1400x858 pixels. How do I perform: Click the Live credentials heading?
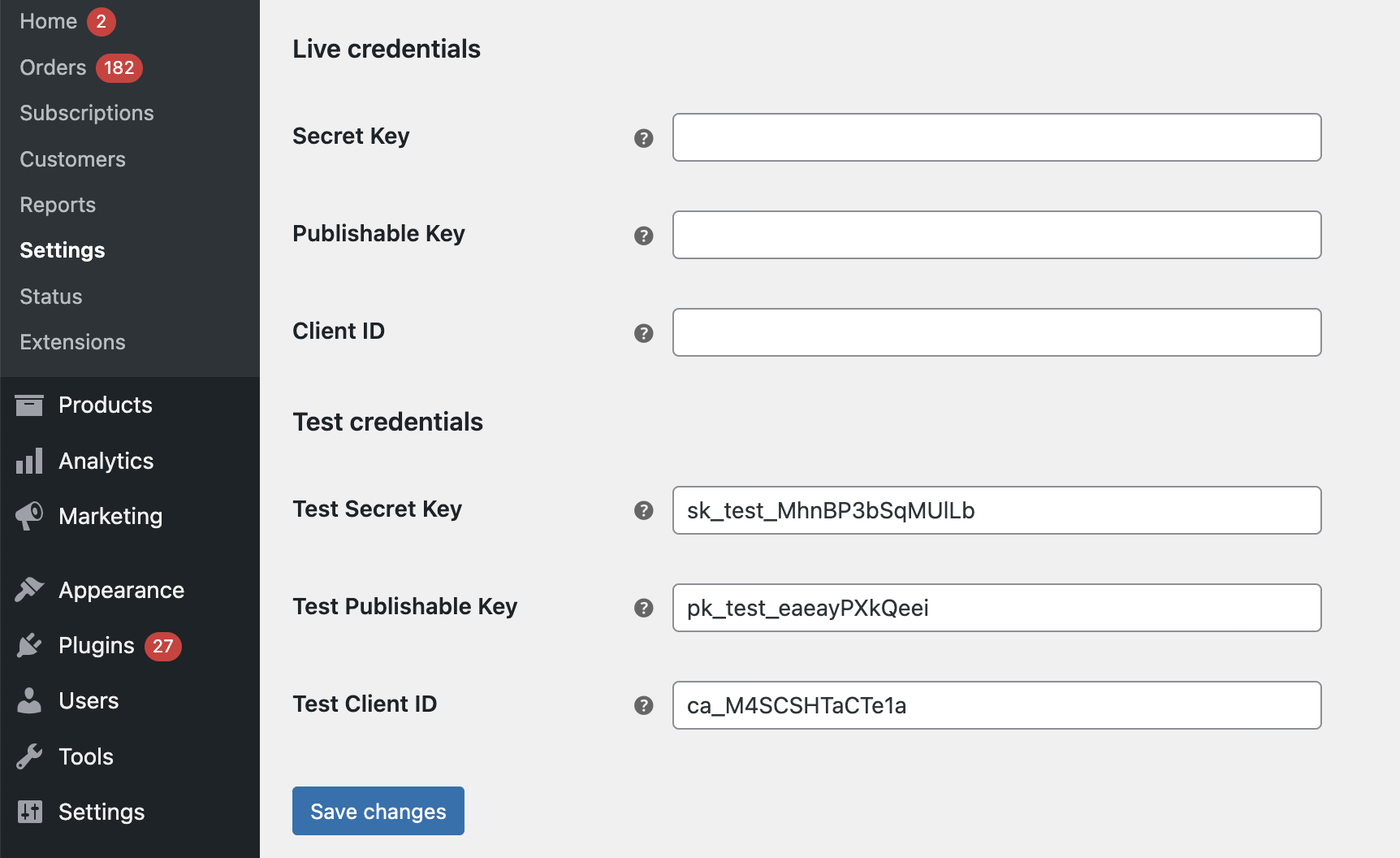click(387, 49)
